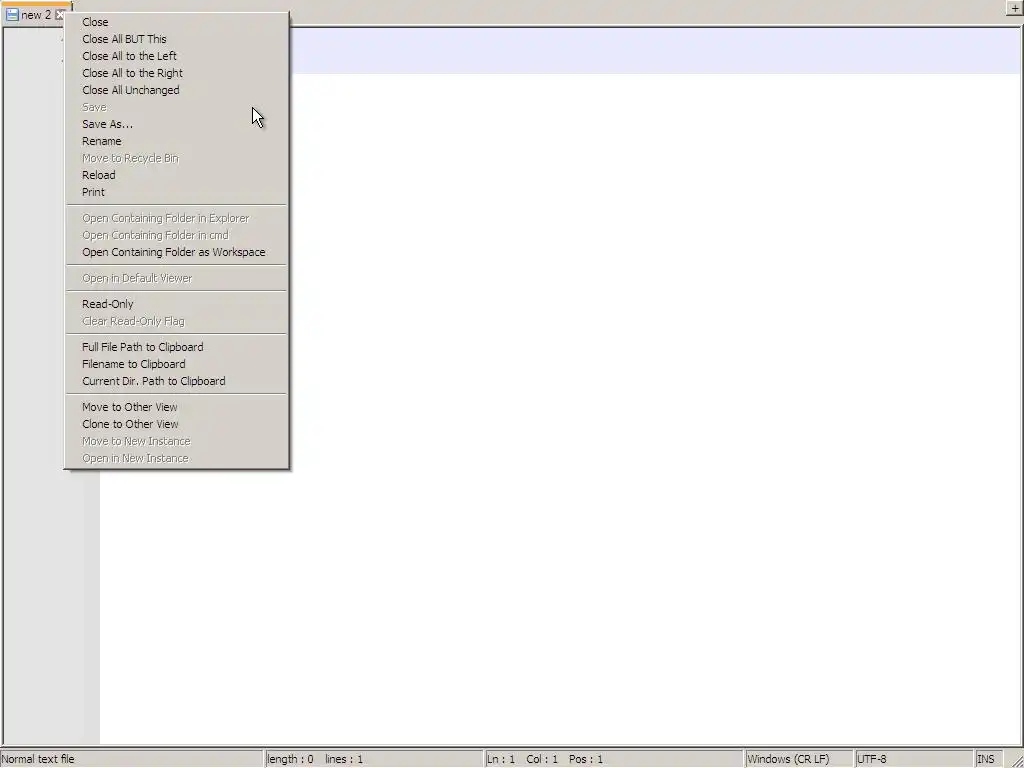The height and width of the screenshot is (768, 1024).
Task: Click Open in Default Viewer
Action: click(x=177, y=278)
